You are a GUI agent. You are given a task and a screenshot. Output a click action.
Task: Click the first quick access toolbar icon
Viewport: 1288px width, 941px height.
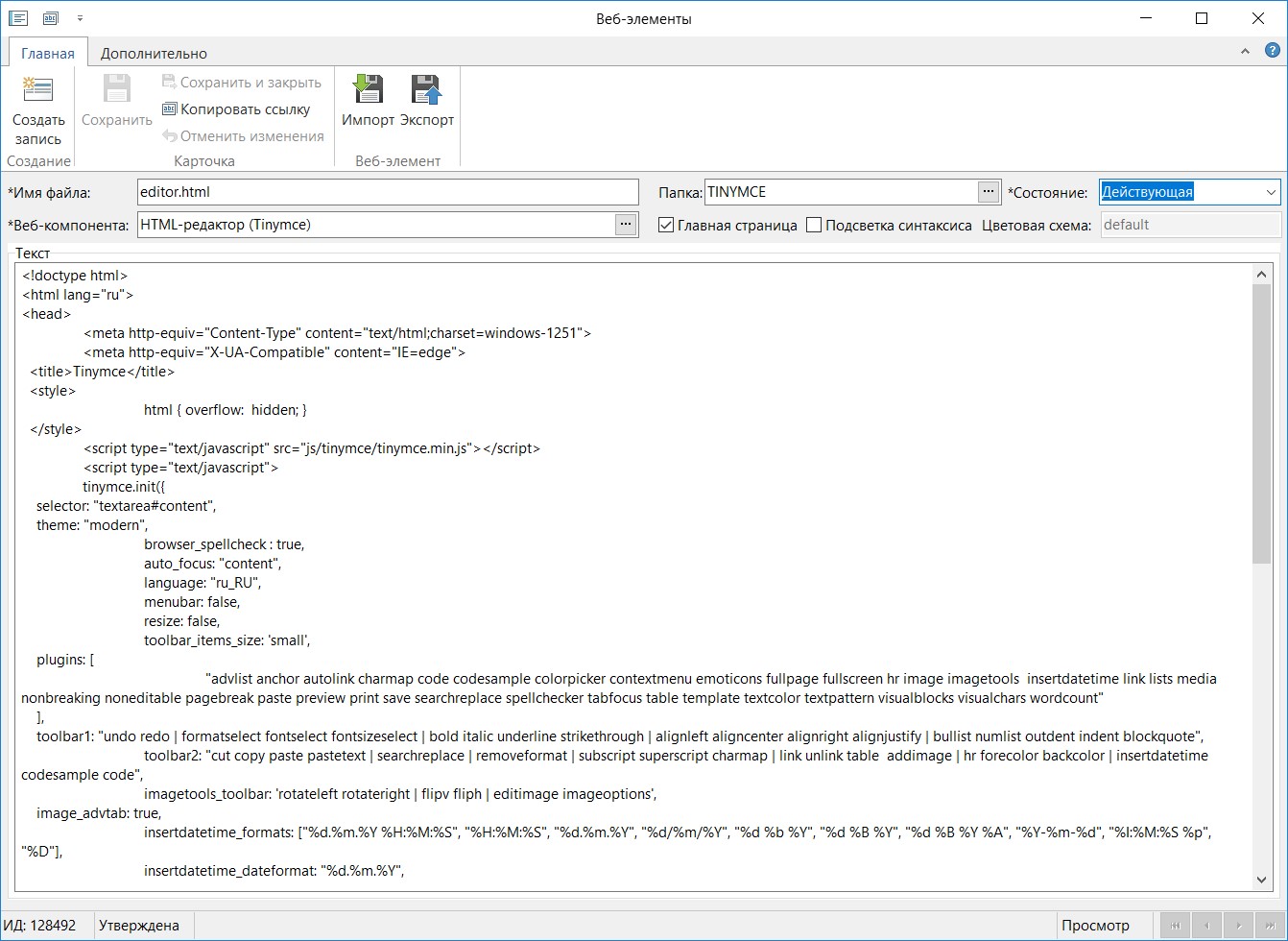(x=18, y=18)
